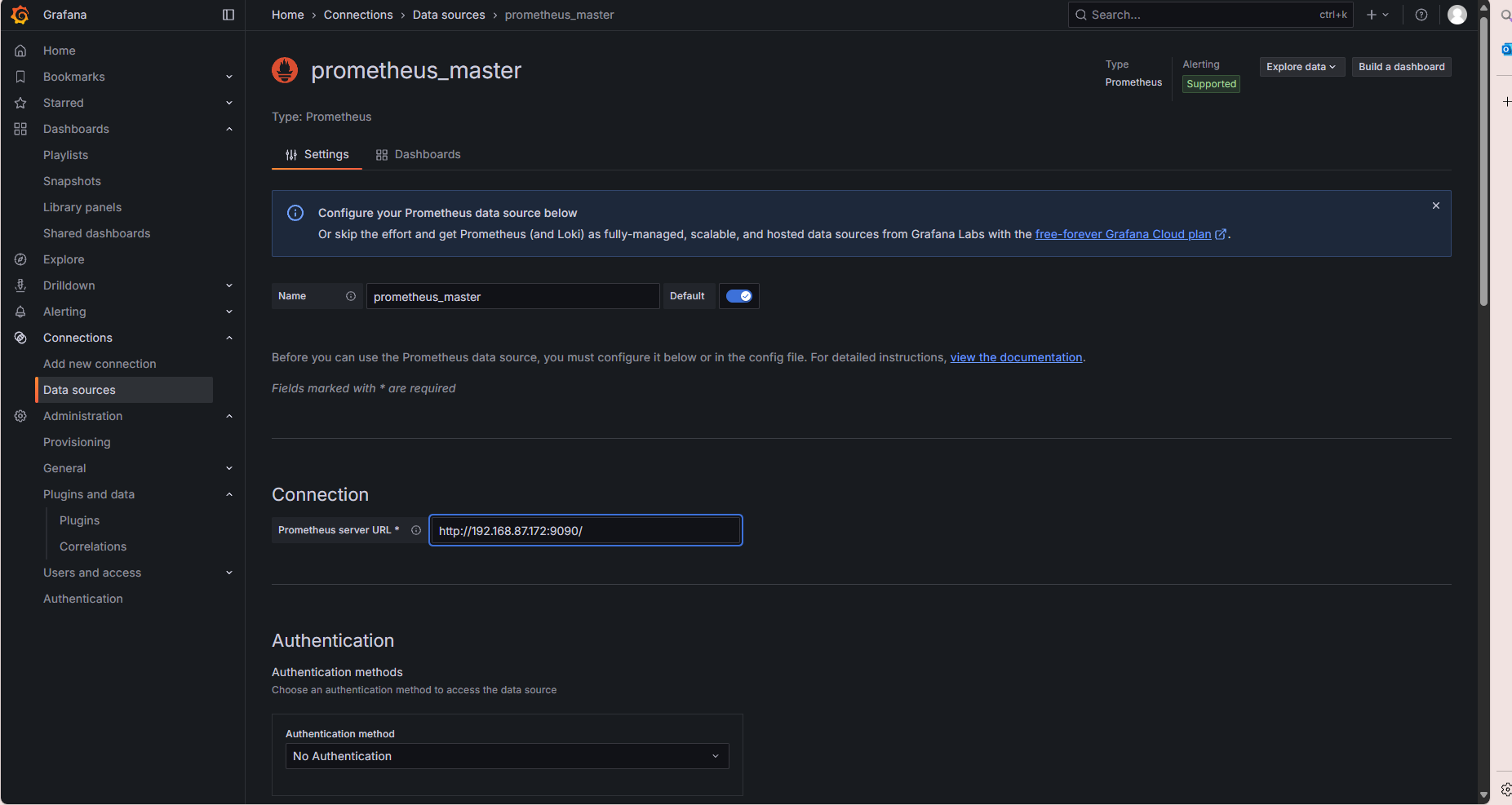Go to Data sources breadcrumb
1512x805 pixels.
point(449,15)
